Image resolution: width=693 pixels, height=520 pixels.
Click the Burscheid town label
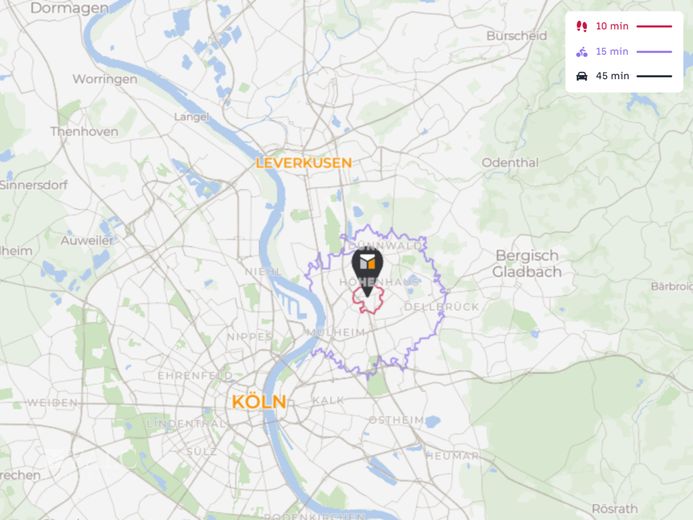click(517, 36)
